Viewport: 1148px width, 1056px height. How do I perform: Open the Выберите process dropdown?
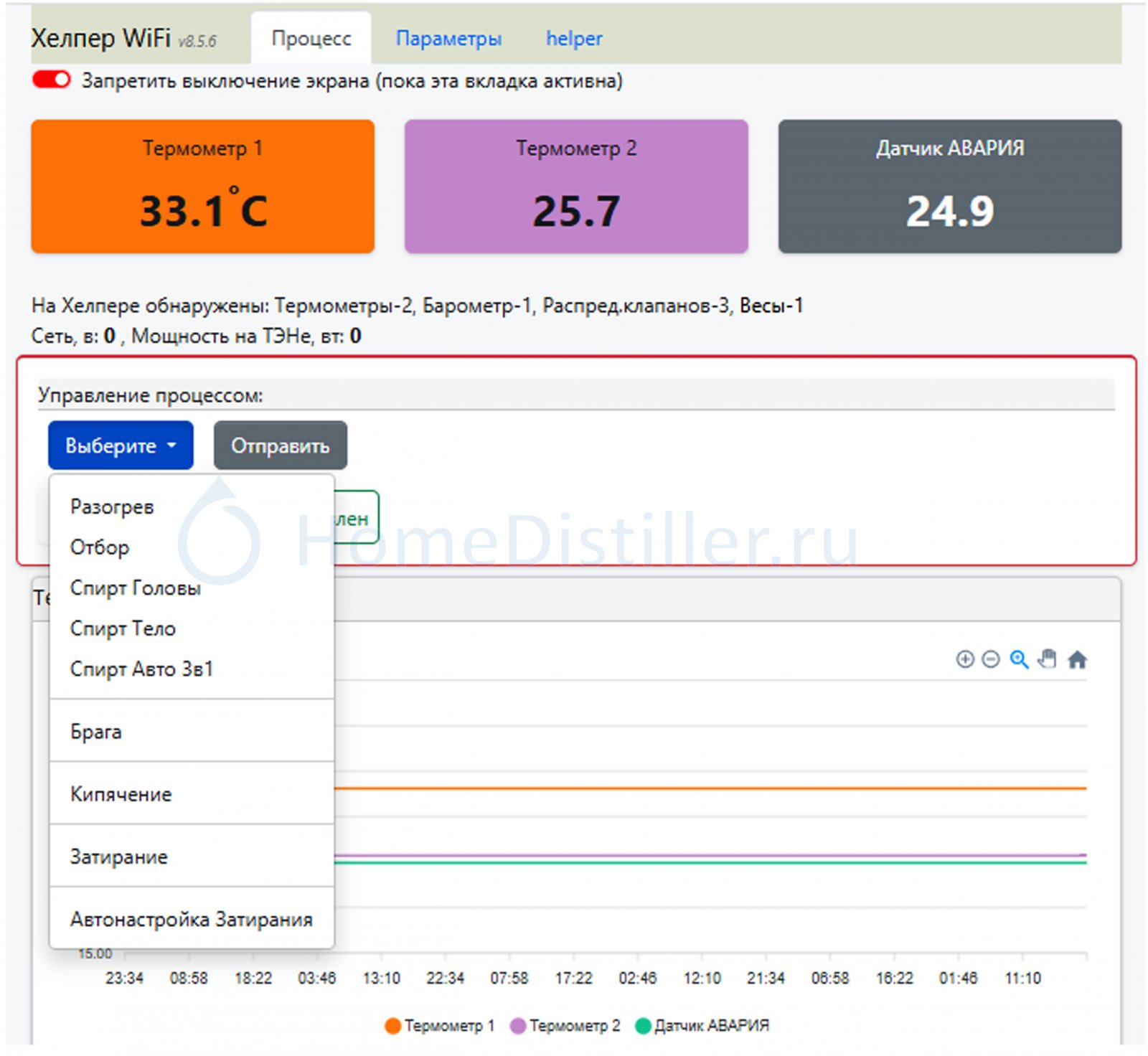[x=121, y=445]
